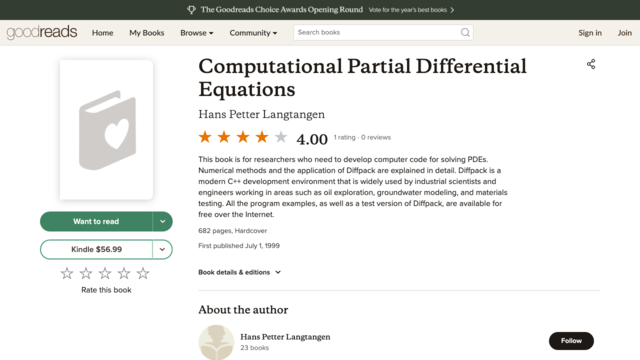Click Vote for the year's best books
The height and width of the screenshot is (360, 640).
coord(408,10)
